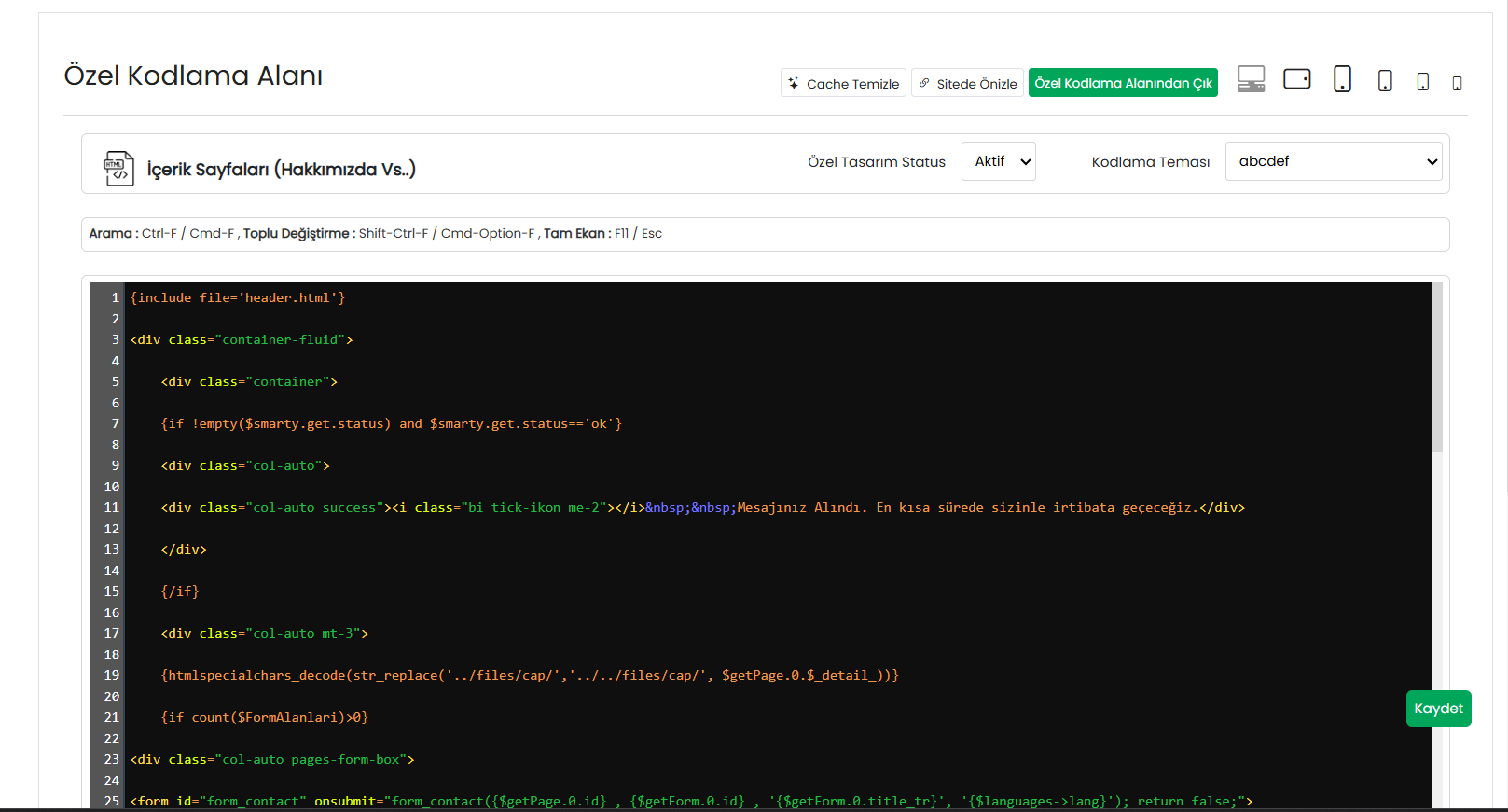Save the code with the Kaydet button
This screenshot has width=1508, height=812.
point(1438,709)
